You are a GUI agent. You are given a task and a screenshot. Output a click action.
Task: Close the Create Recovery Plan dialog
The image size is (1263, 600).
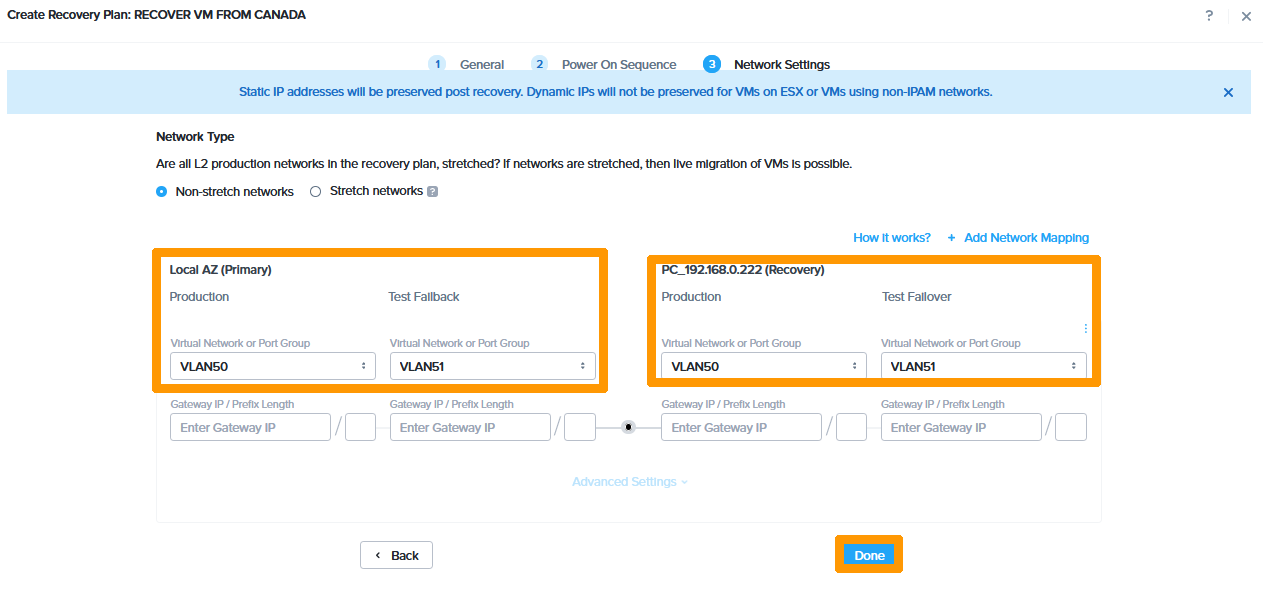(1246, 16)
